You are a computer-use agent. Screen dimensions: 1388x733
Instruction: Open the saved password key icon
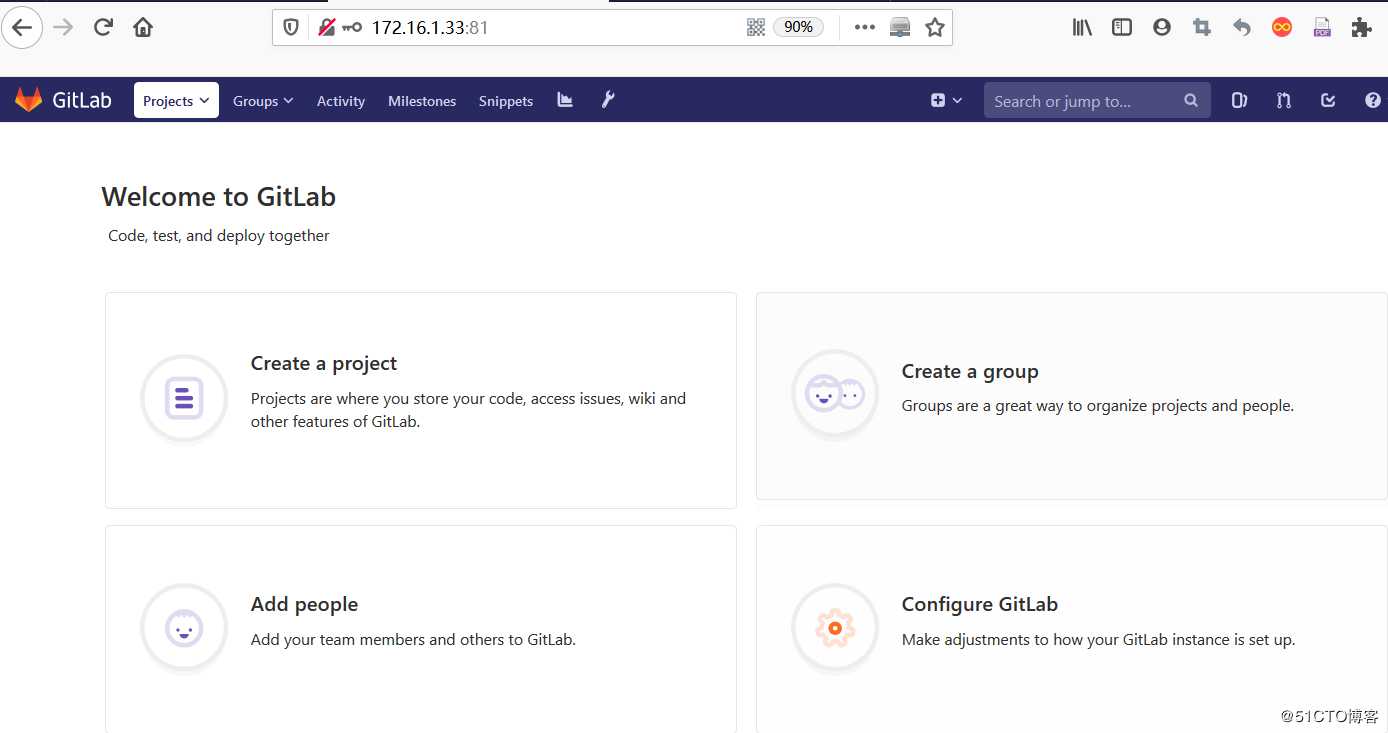click(x=351, y=27)
